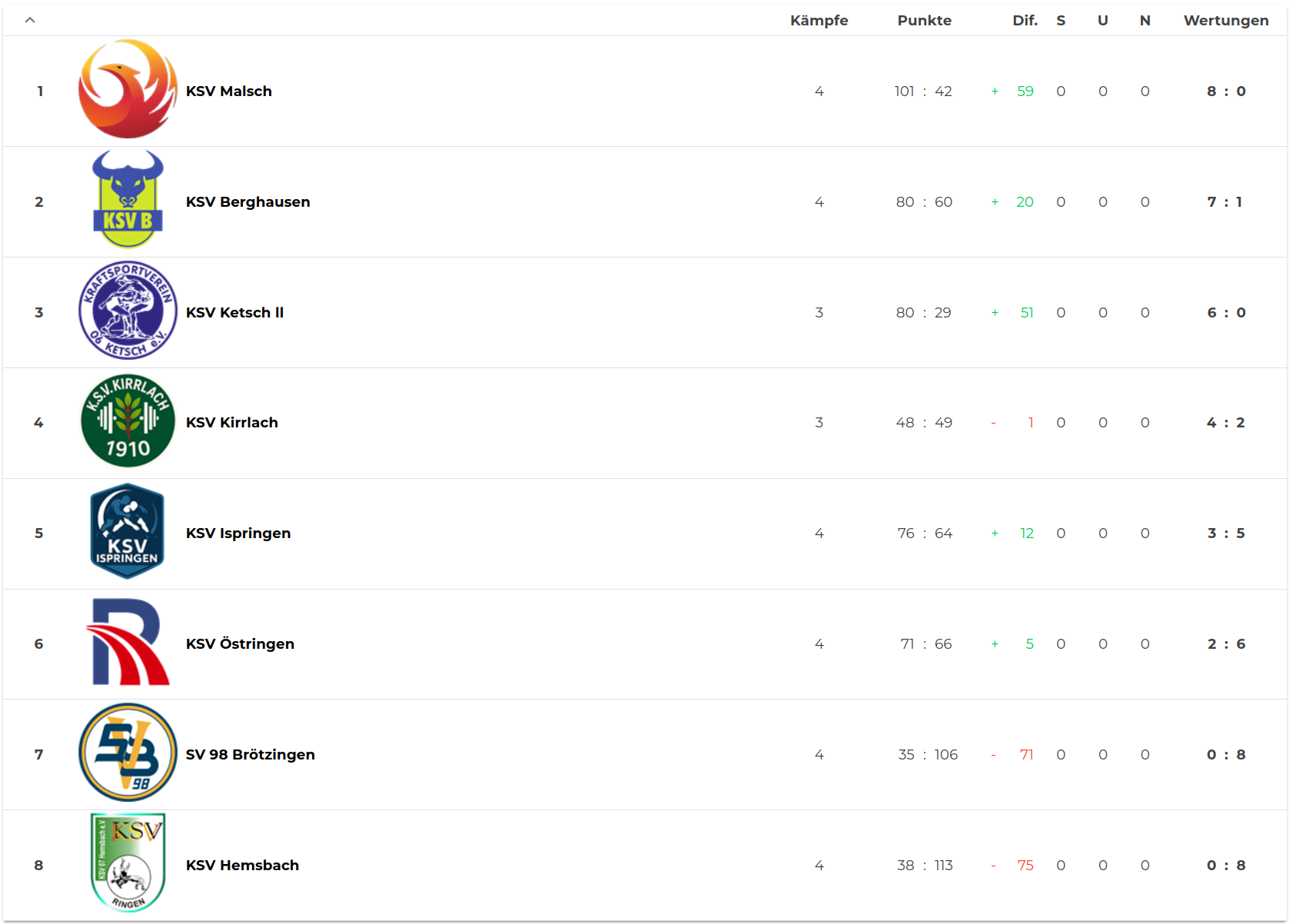Click the KSV Kirrlach 1910 green badge
This screenshot has height=924, width=1296.
point(128,421)
